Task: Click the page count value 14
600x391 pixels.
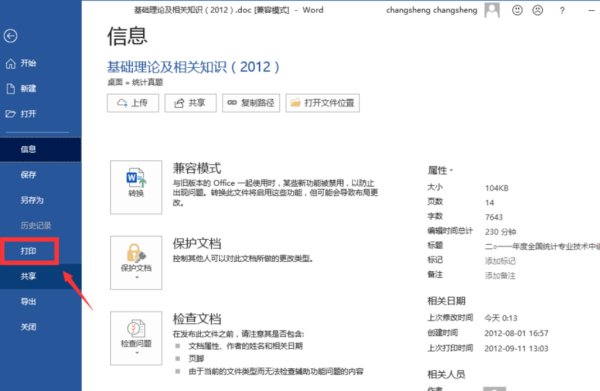Action: tap(489, 202)
